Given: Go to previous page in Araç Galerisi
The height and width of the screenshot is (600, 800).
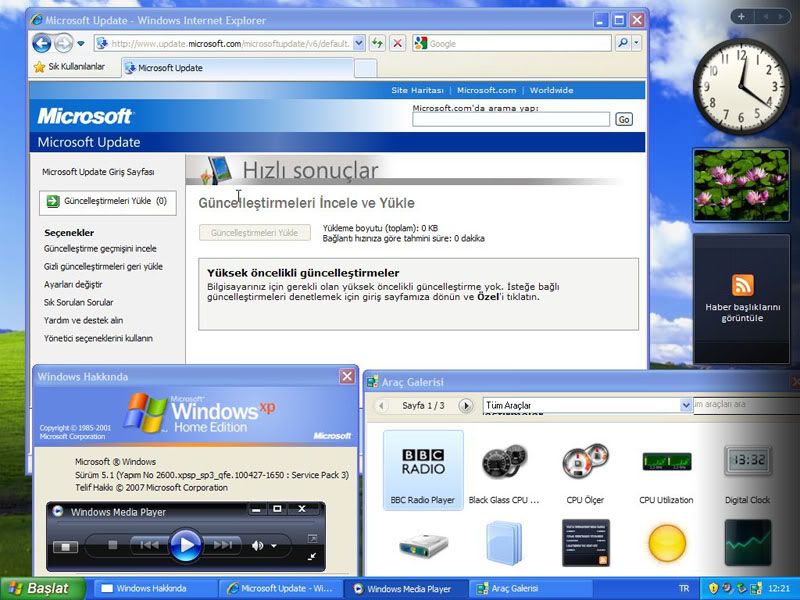Looking at the screenshot, I should [381, 406].
